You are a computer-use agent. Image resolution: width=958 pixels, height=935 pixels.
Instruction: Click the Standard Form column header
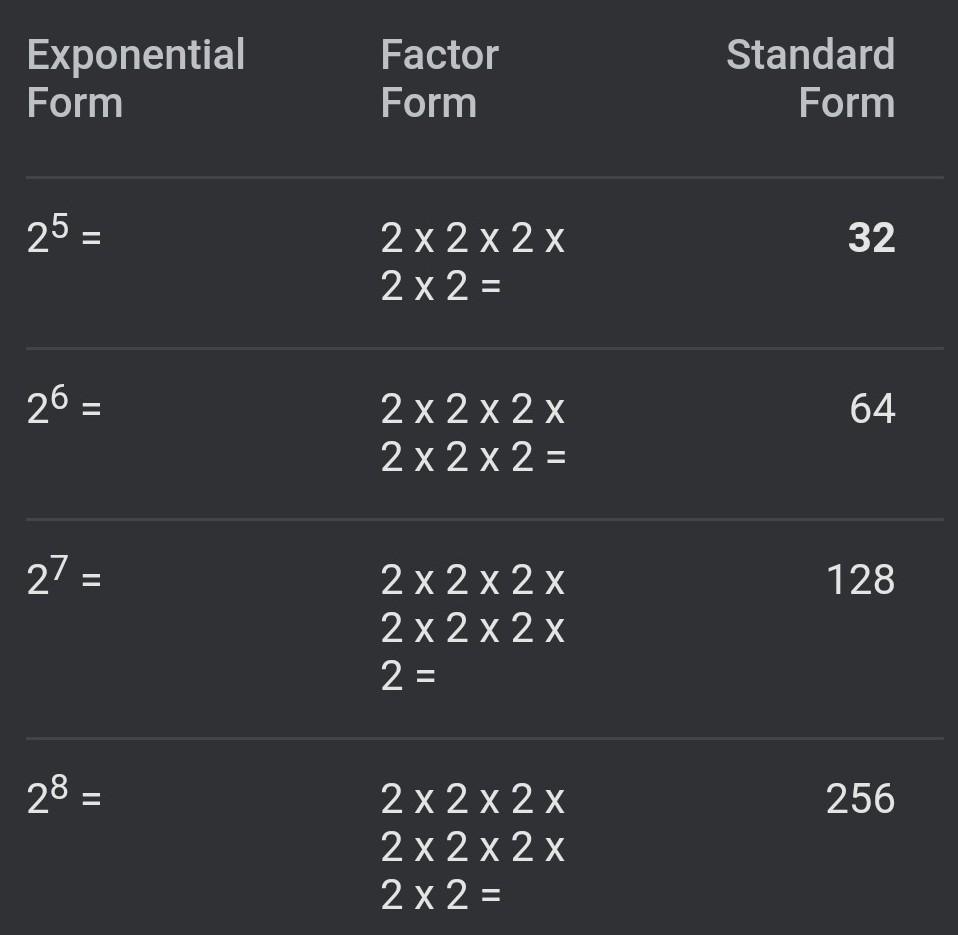pos(810,78)
